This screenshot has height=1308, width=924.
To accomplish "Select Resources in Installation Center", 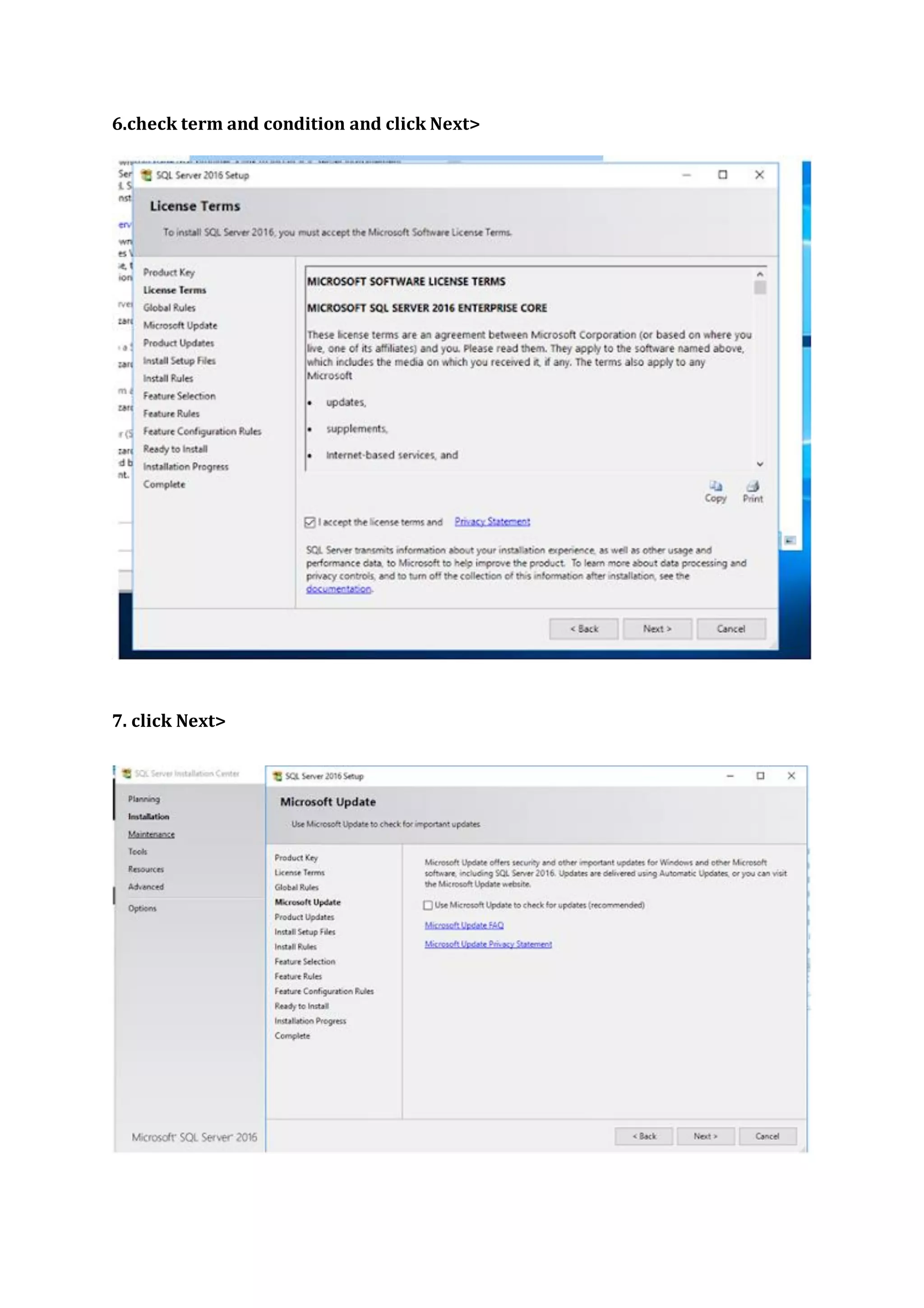I will click(x=146, y=869).
